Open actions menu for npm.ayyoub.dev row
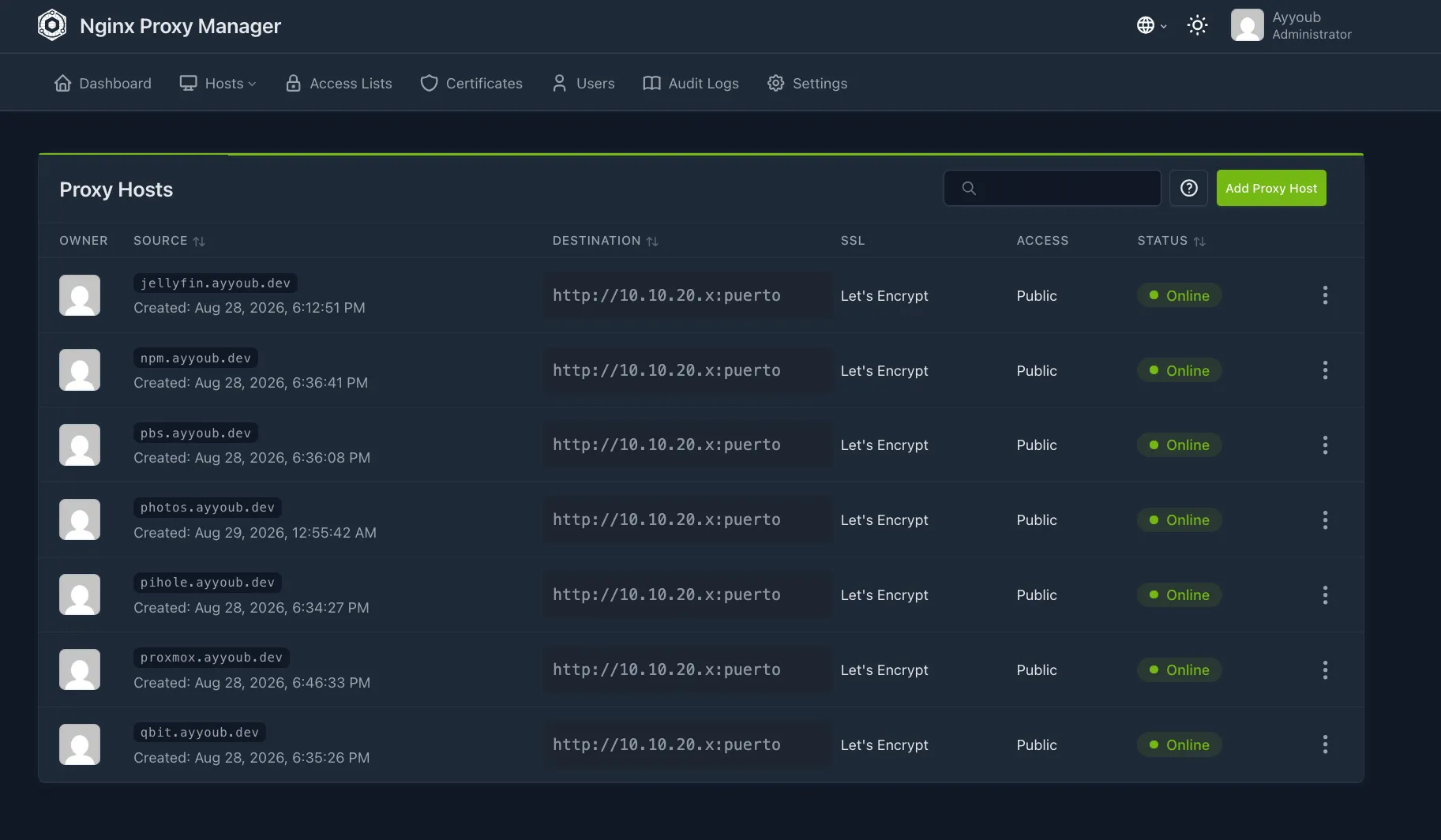1441x840 pixels. point(1325,370)
